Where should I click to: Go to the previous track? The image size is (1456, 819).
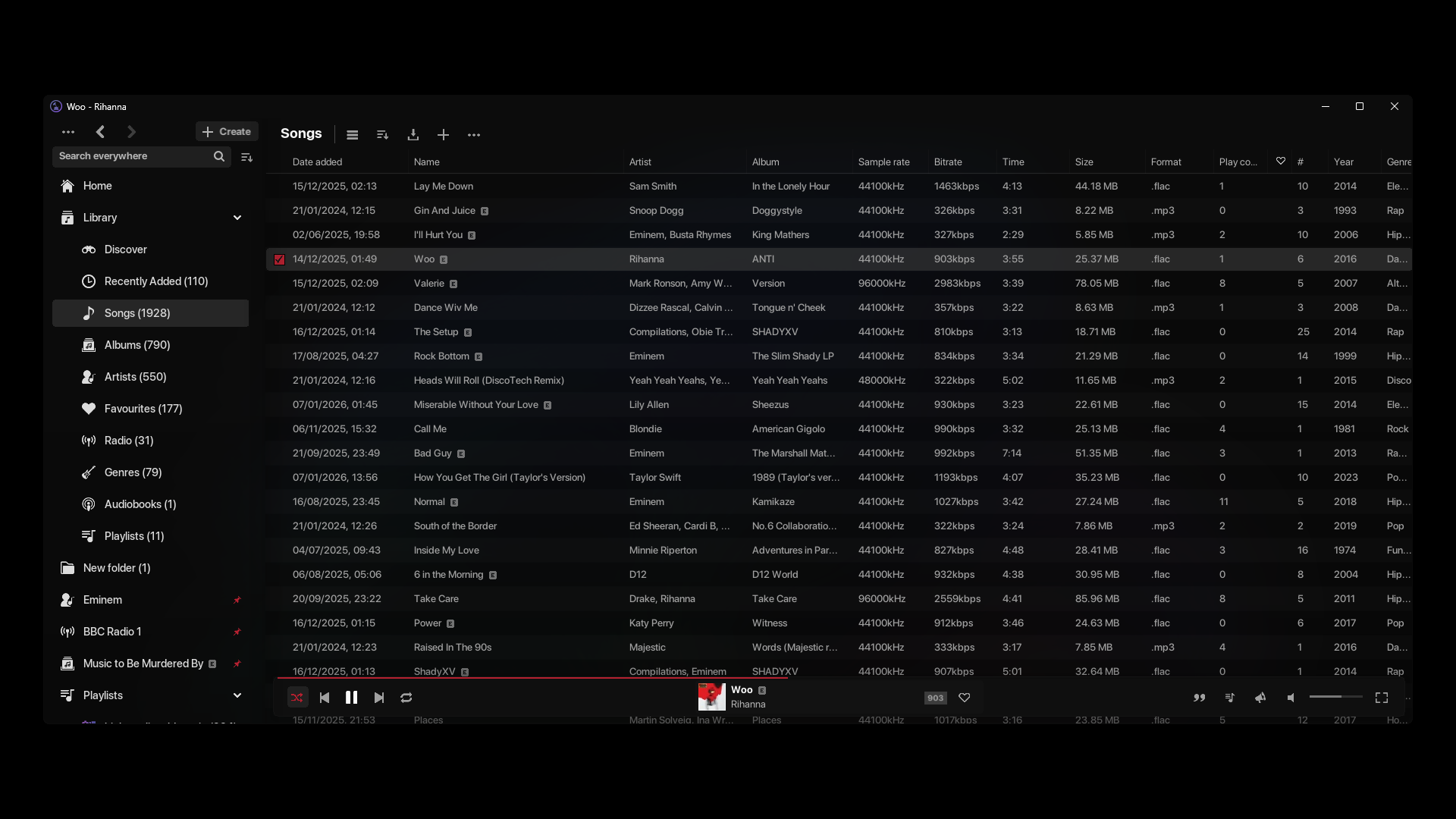click(325, 698)
